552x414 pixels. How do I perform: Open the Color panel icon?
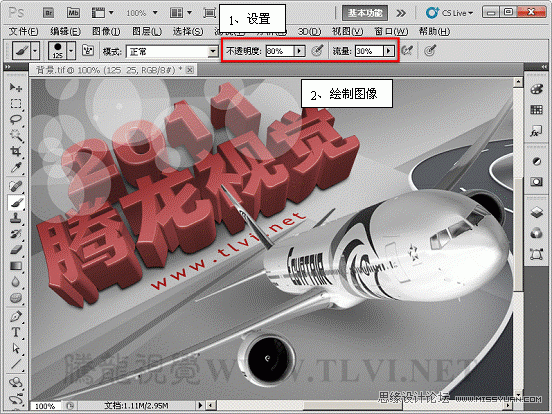[x=536, y=89]
